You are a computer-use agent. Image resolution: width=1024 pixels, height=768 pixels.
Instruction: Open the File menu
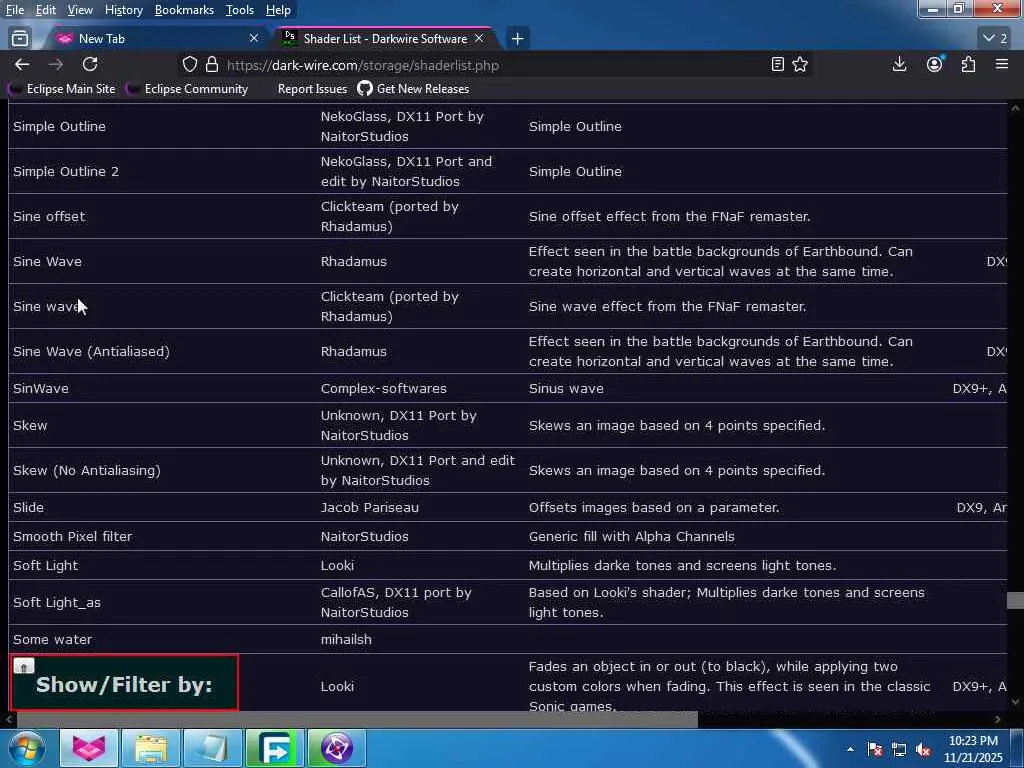click(x=14, y=10)
